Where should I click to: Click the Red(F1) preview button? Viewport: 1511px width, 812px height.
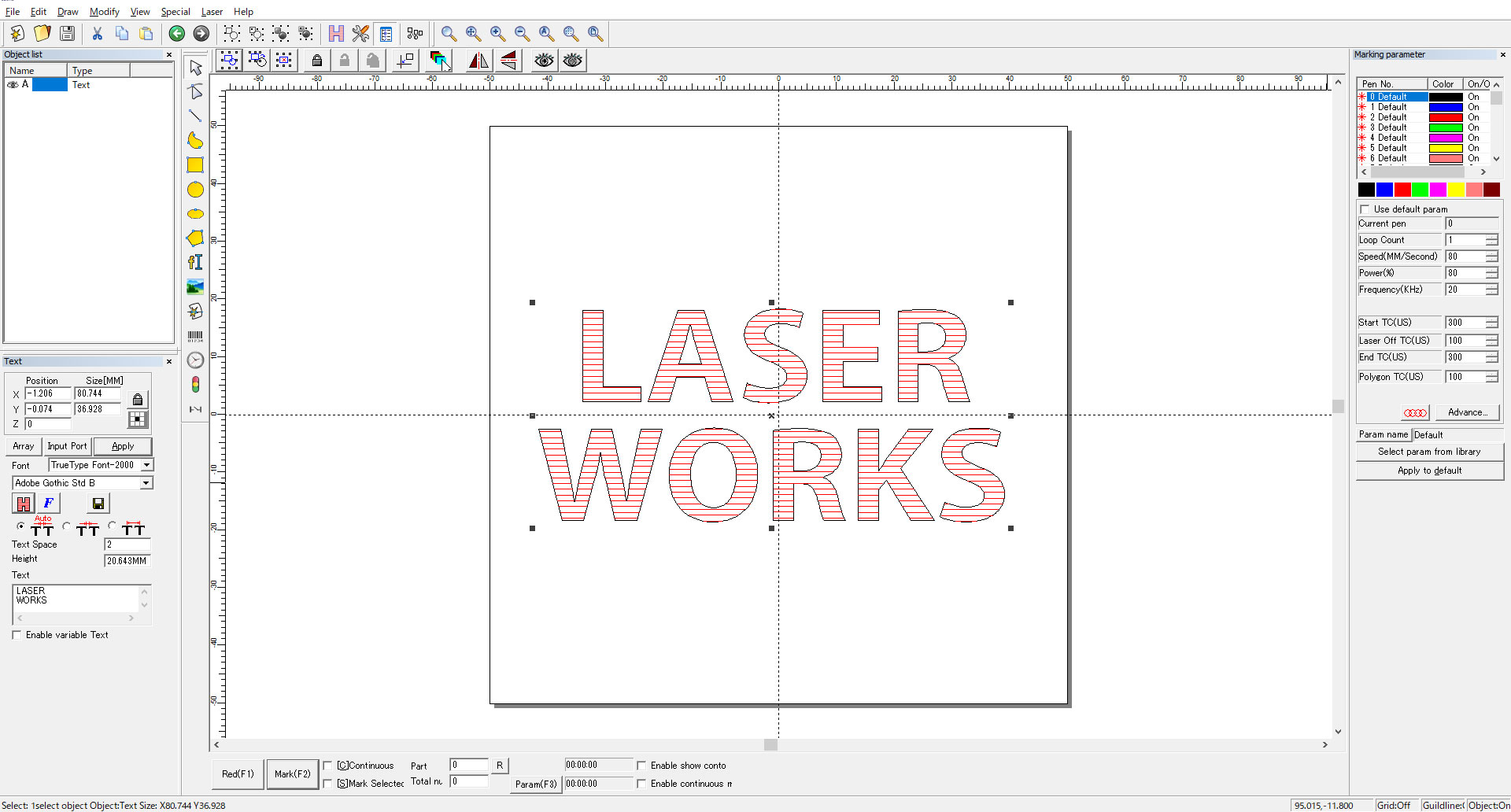[x=238, y=774]
